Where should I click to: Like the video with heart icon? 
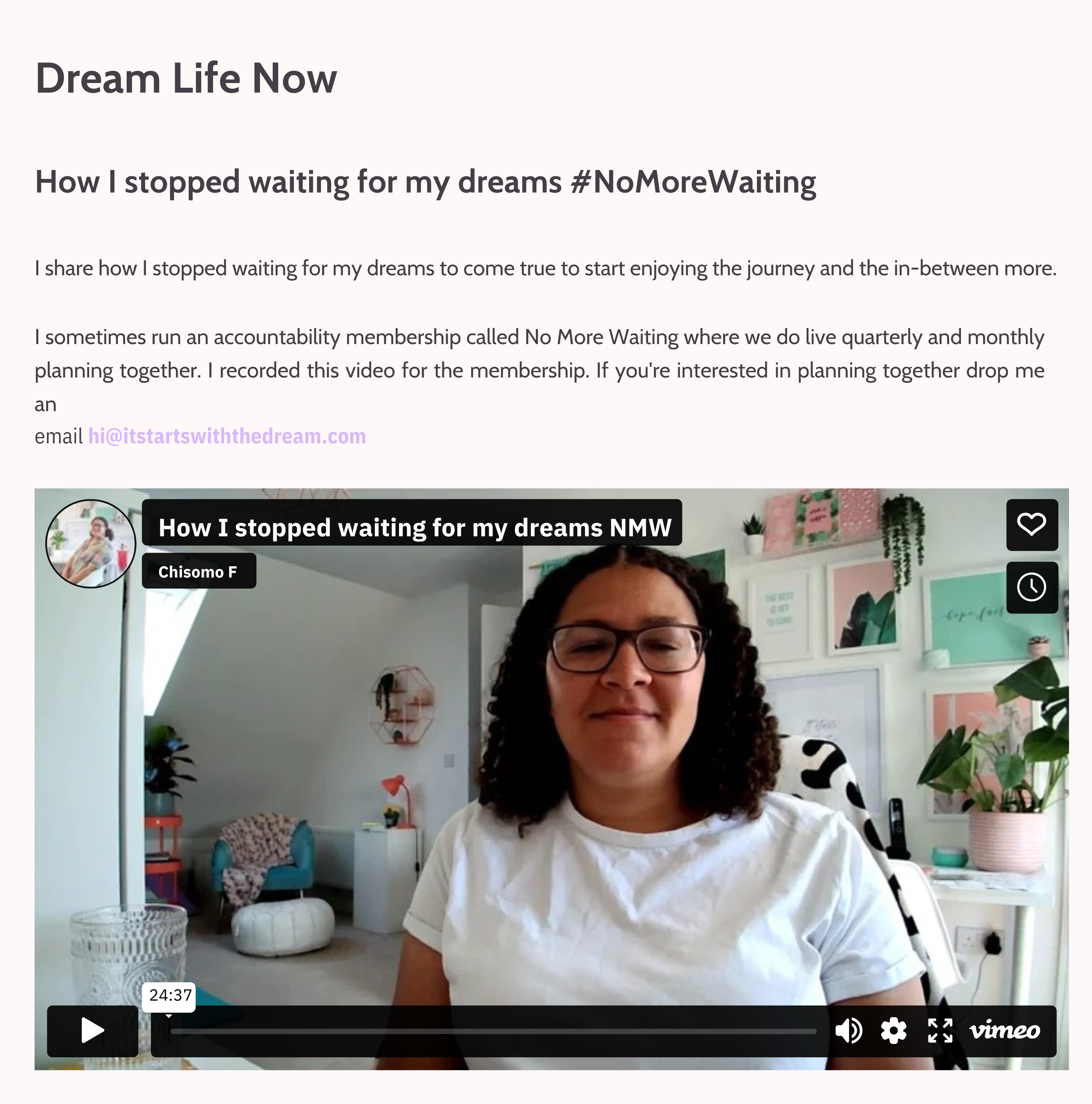tap(1031, 525)
